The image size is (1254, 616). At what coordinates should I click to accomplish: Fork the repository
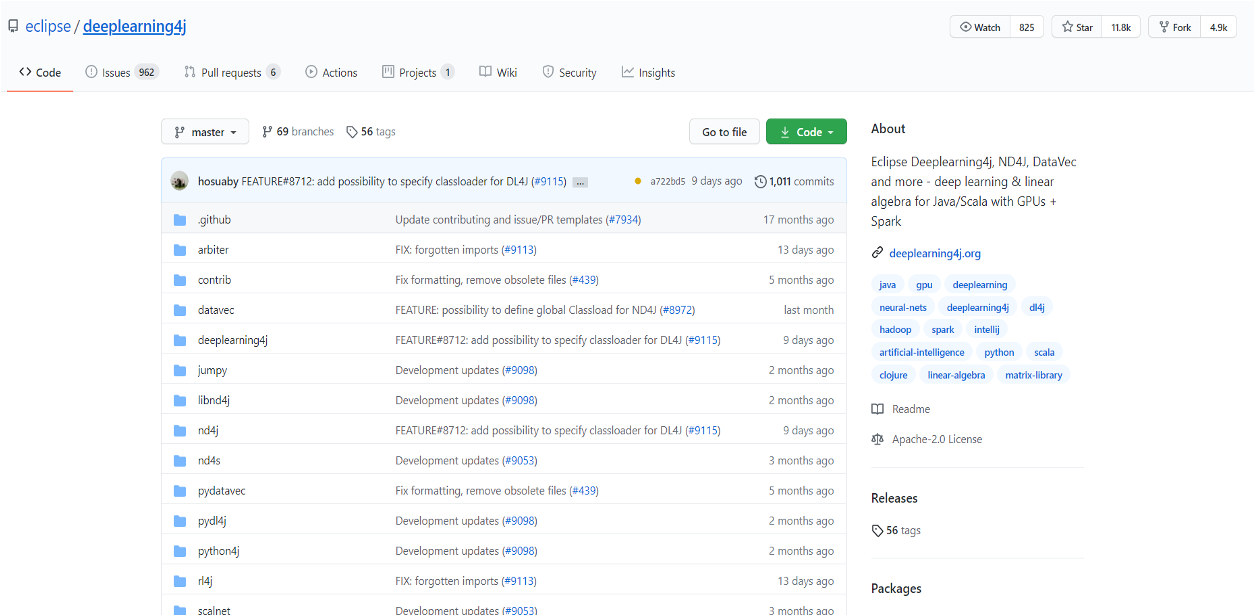click(1174, 27)
